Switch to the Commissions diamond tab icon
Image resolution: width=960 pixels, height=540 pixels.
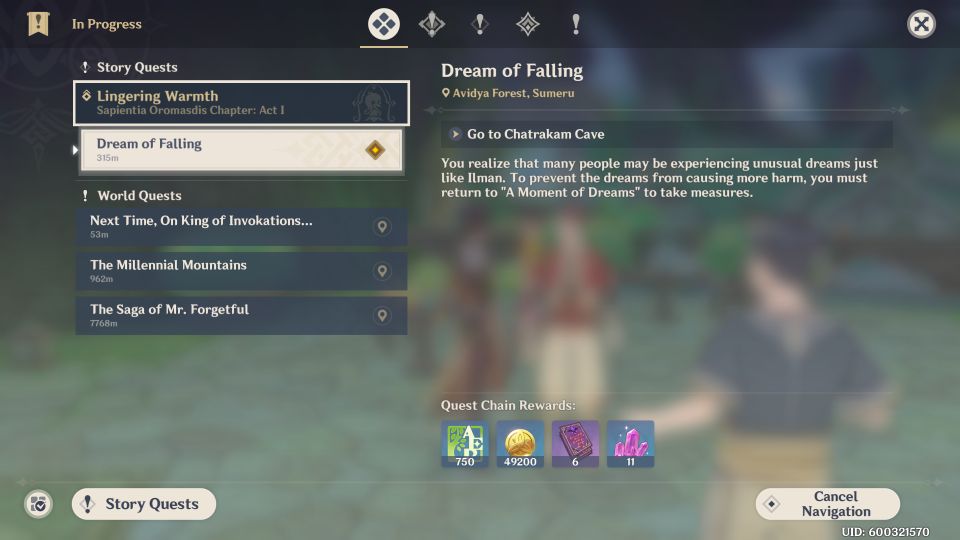click(528, 24)
